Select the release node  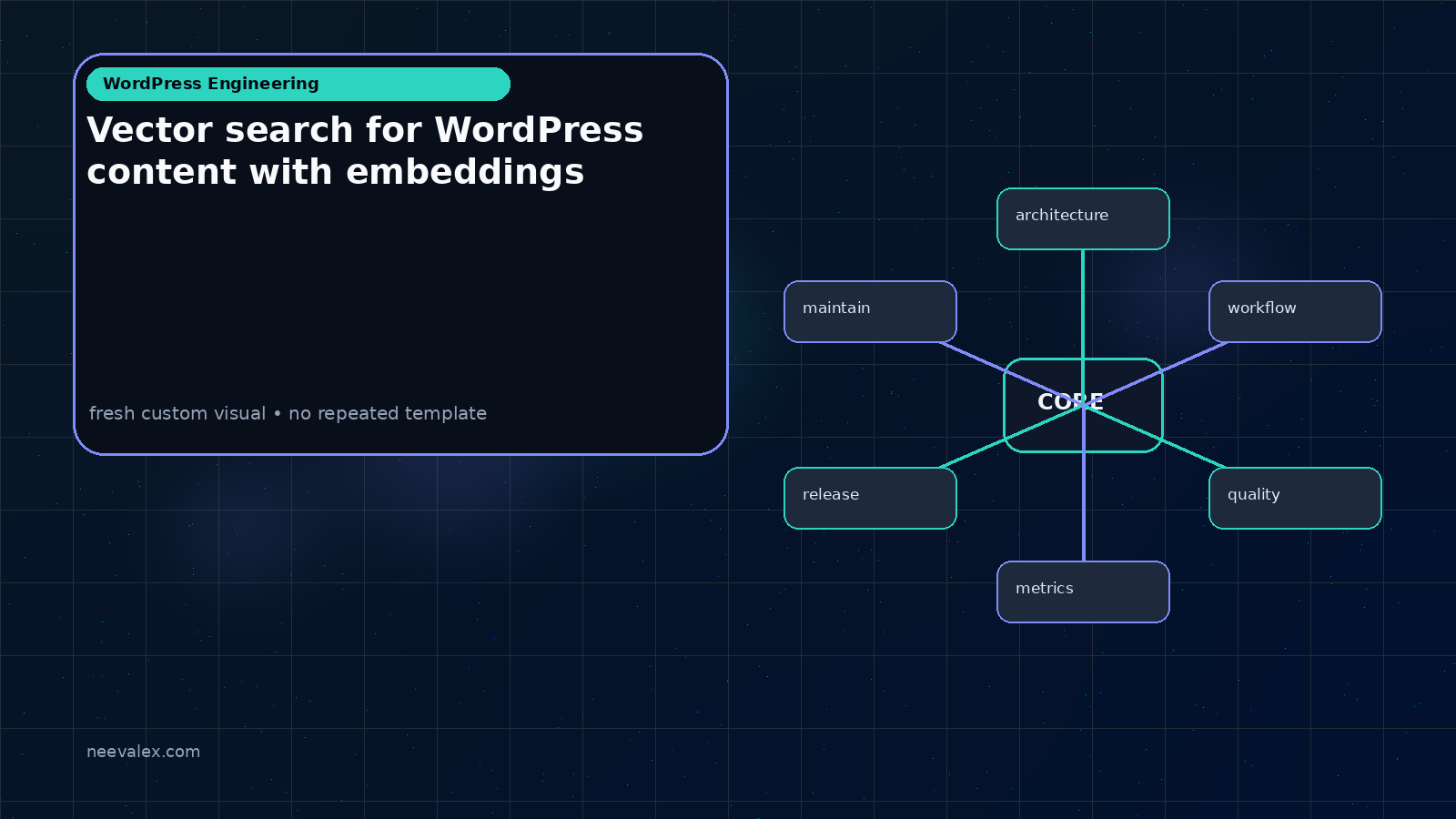(x=870, y=498)
